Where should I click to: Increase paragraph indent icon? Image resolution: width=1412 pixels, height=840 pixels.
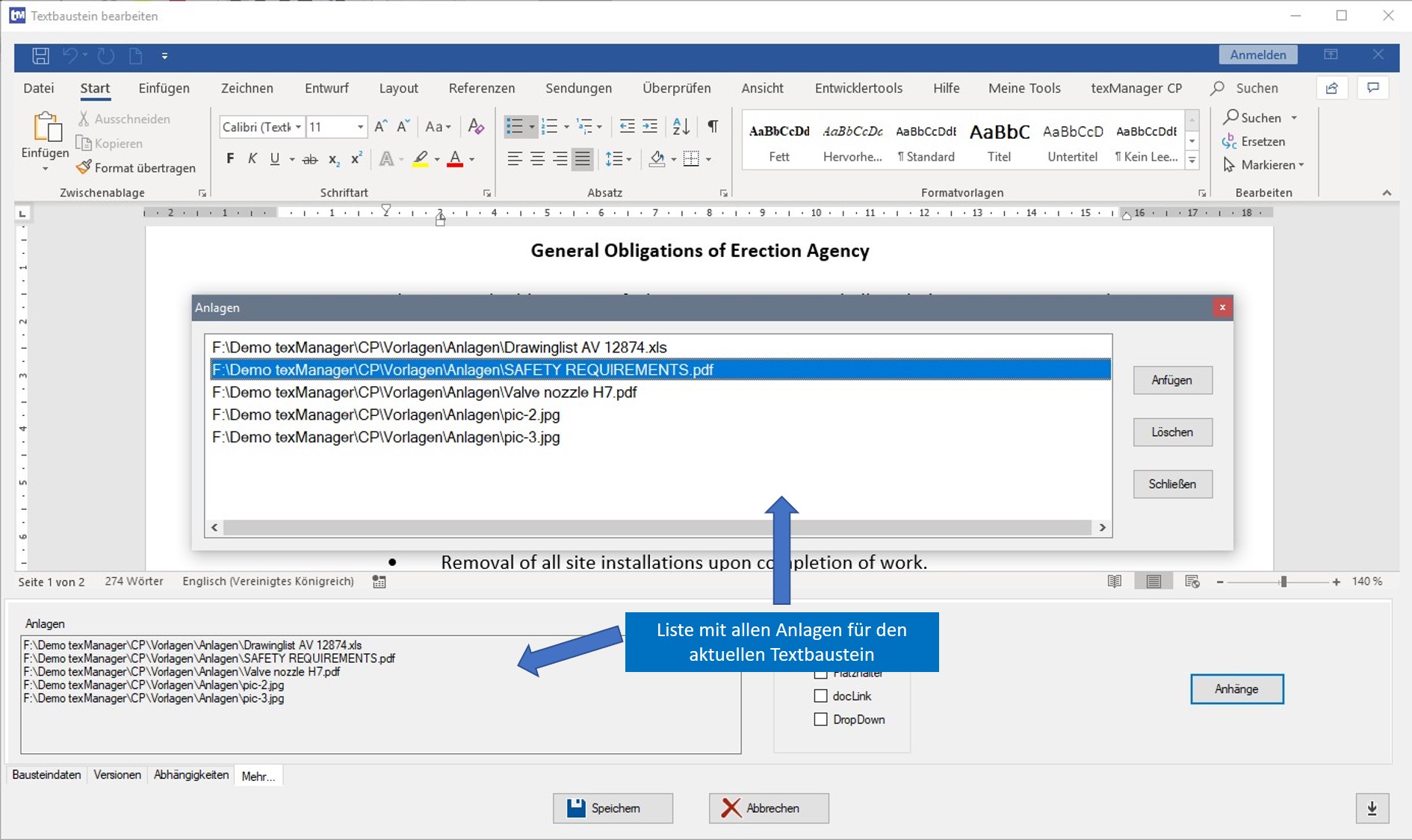[650, 126]
